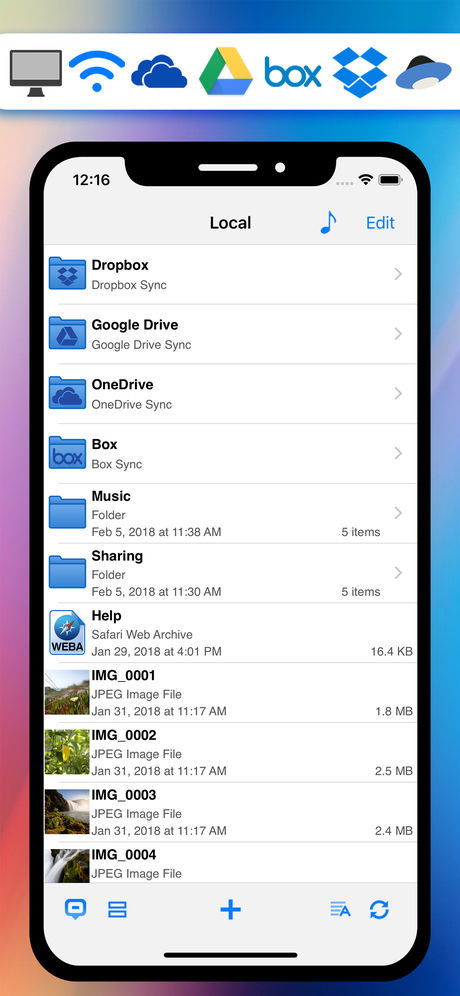Screen dimensions: 460x996
Task: Click the box logo in top banner
Action: (x=293, y=72)
